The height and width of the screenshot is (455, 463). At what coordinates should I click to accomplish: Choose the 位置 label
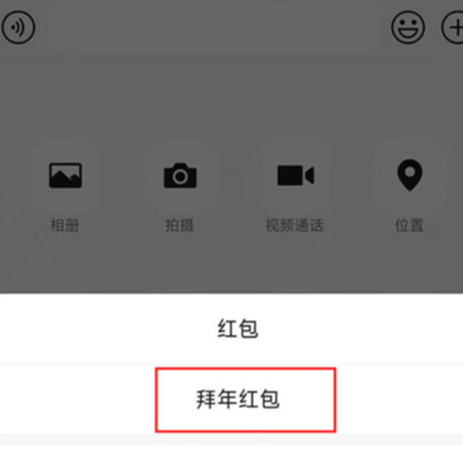click(x=409, y=225)
